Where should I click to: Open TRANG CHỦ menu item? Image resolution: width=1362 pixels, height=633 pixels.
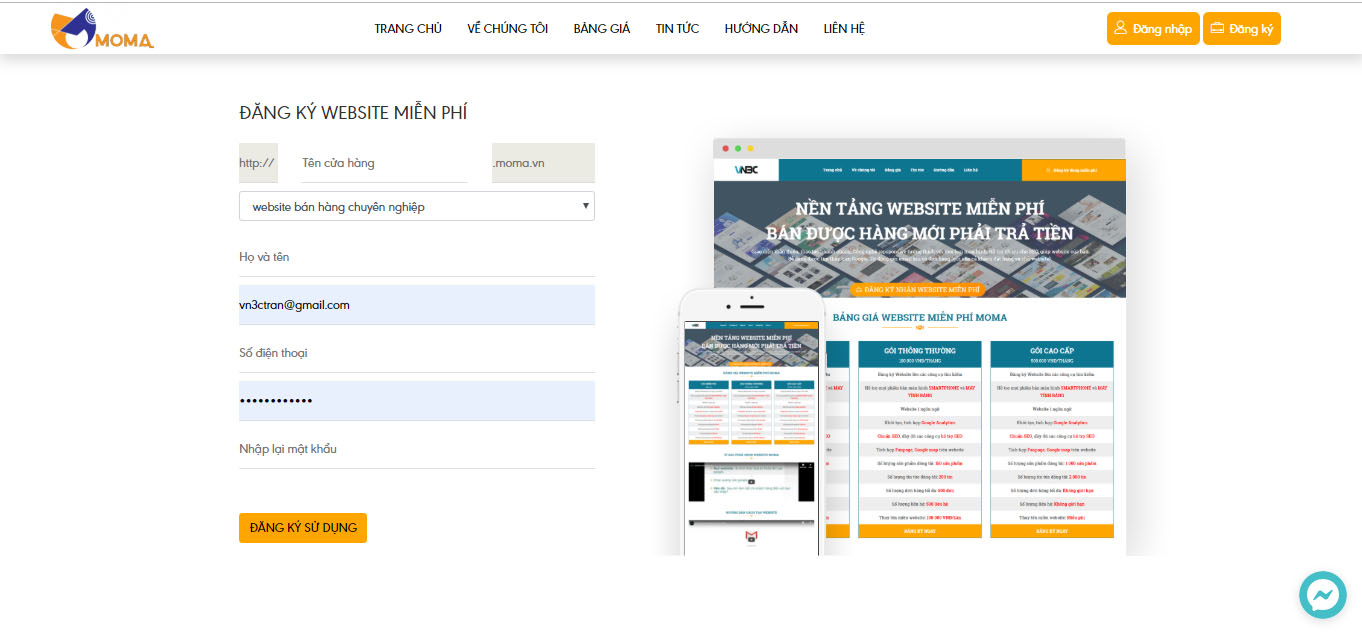click(407, 28)
